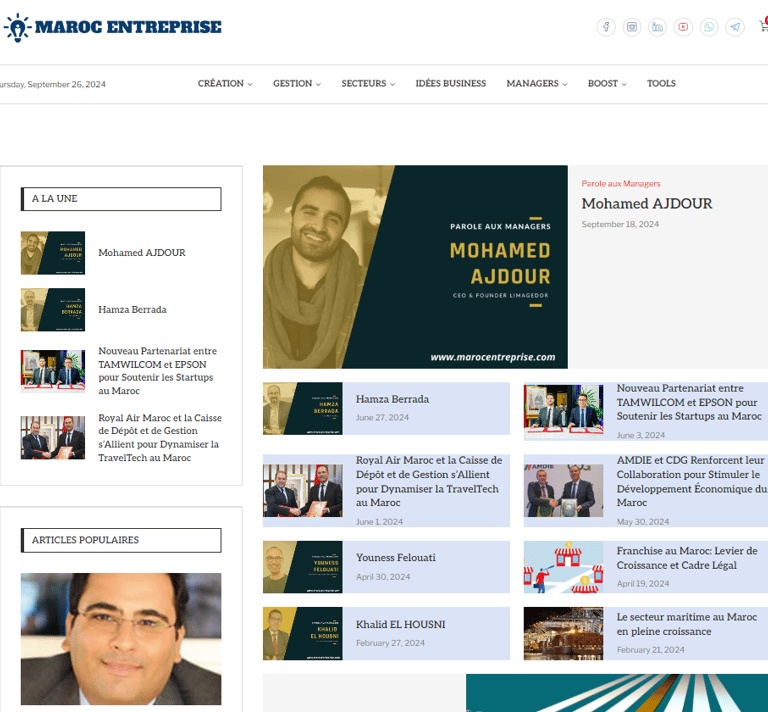
Task: Click the Hamza Berrada grid thumbnail
Action: tap(303, 408)
